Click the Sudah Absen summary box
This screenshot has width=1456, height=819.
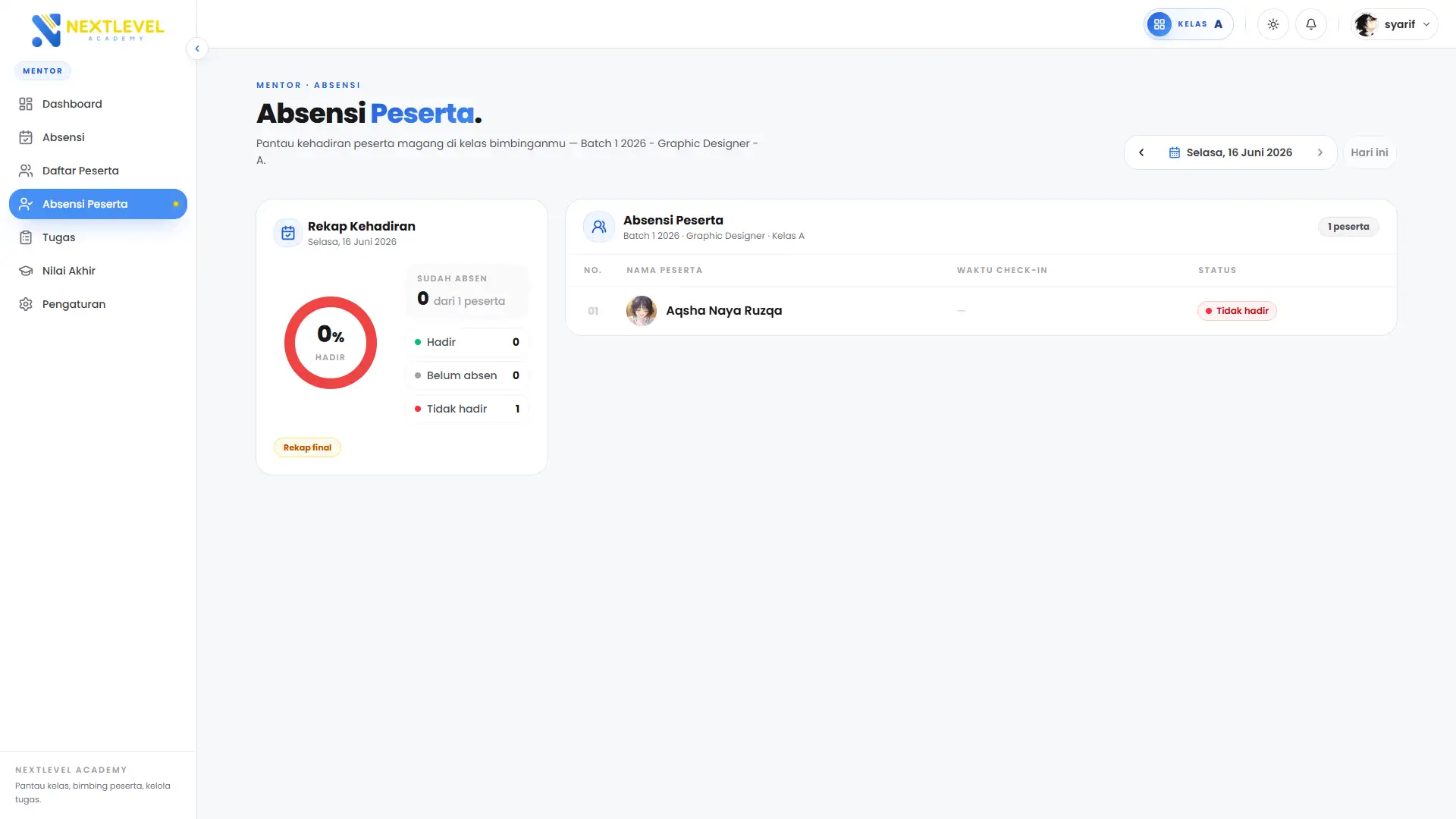467,291
